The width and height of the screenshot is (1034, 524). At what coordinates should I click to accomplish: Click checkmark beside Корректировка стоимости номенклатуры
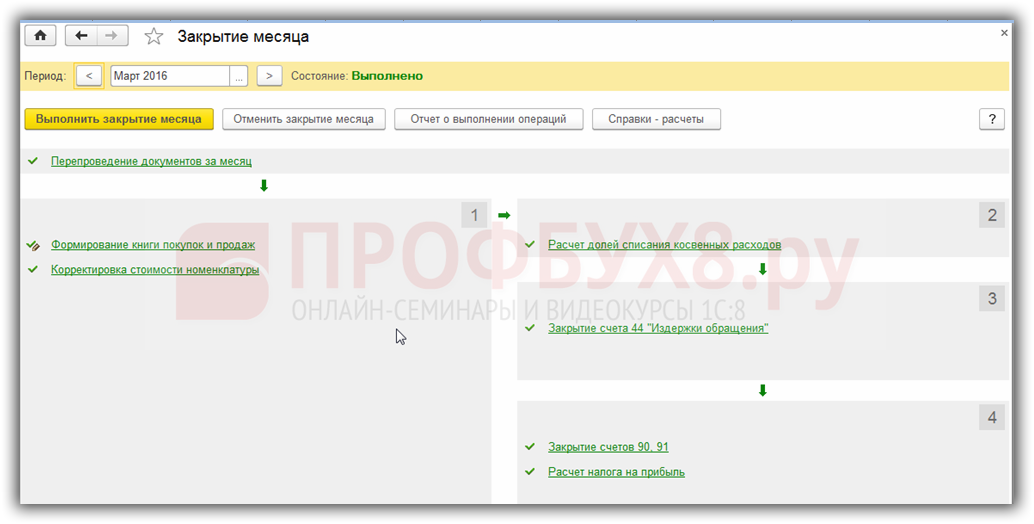click(33, 269)
